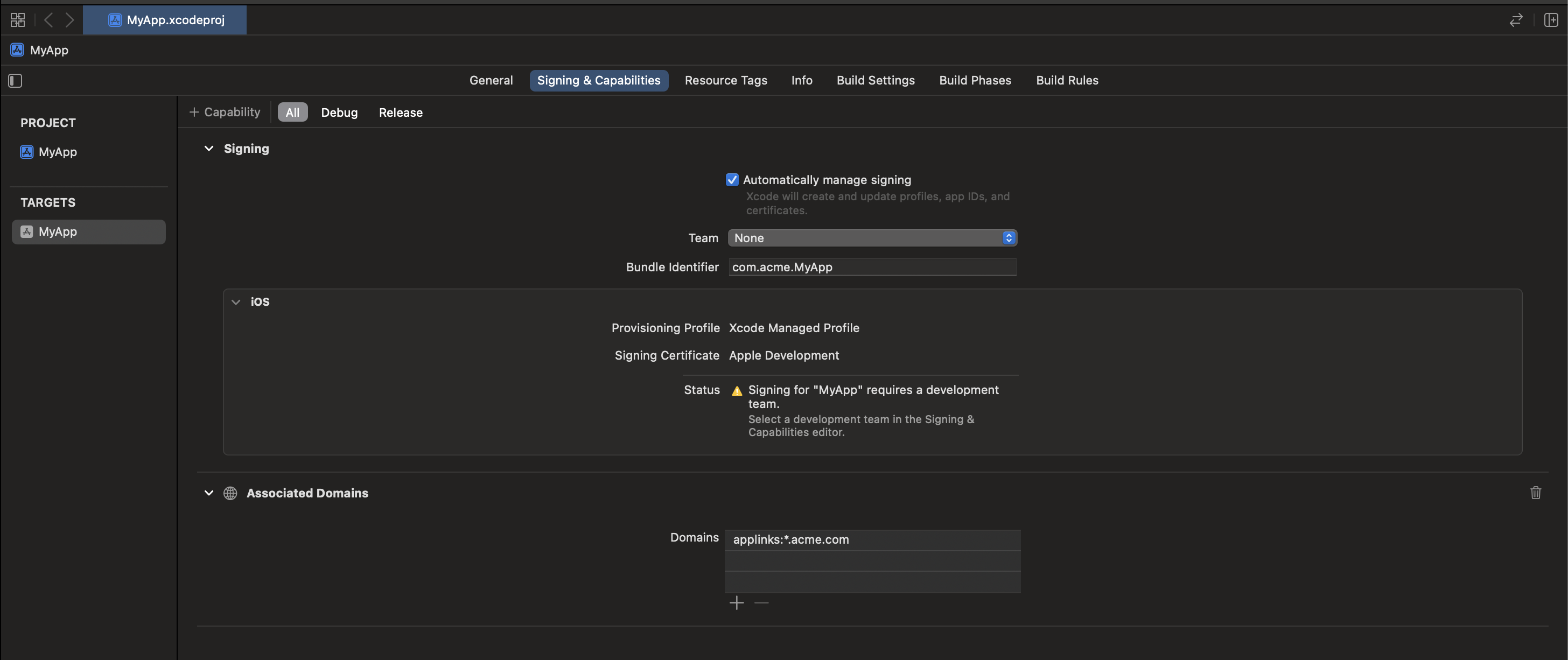The width and height of the screenshot is (1568, 660).
Task: Select the All configurations filter
Action: pyautogui.click(x=292, y=112)
